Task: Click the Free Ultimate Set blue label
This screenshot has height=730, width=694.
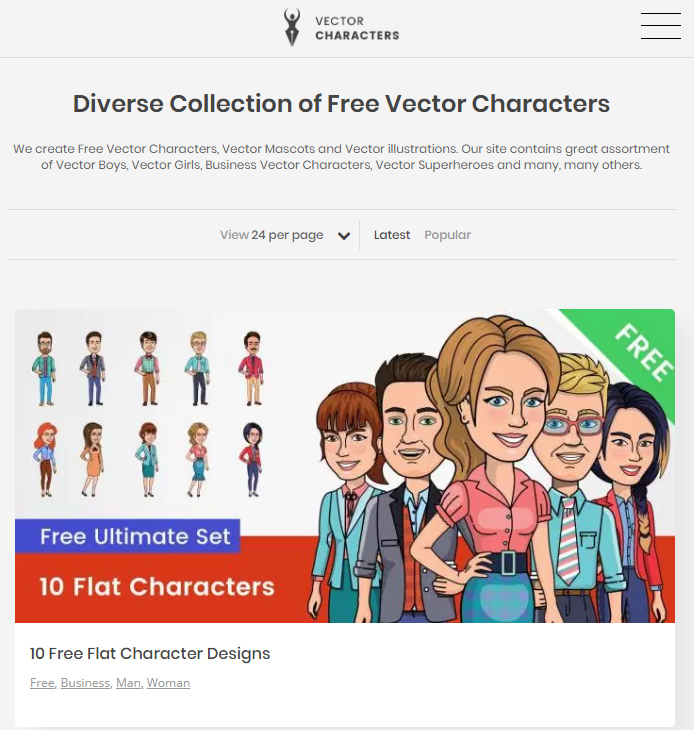Action: point(128,536)
